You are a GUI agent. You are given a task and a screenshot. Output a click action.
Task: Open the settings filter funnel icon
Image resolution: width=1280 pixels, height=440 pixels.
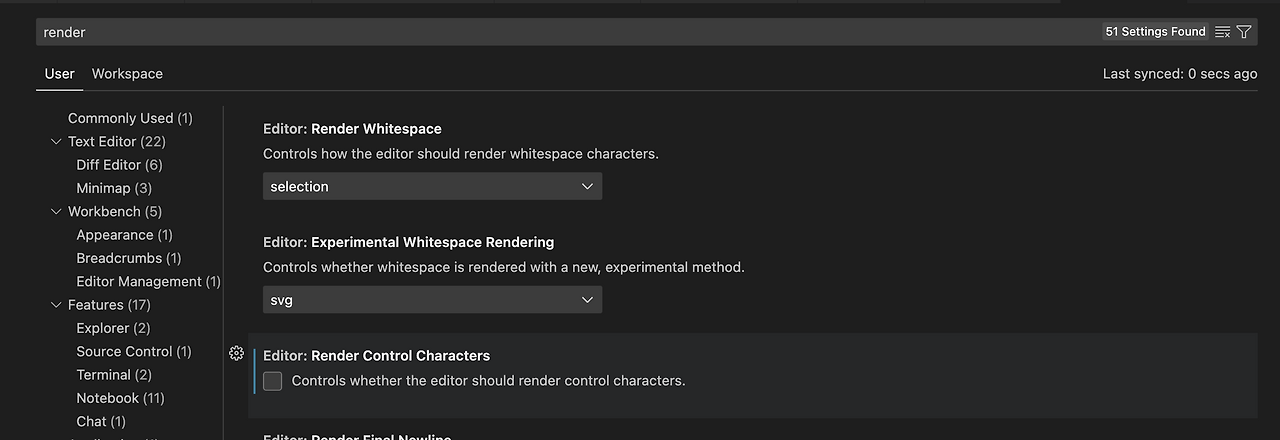1244,32
